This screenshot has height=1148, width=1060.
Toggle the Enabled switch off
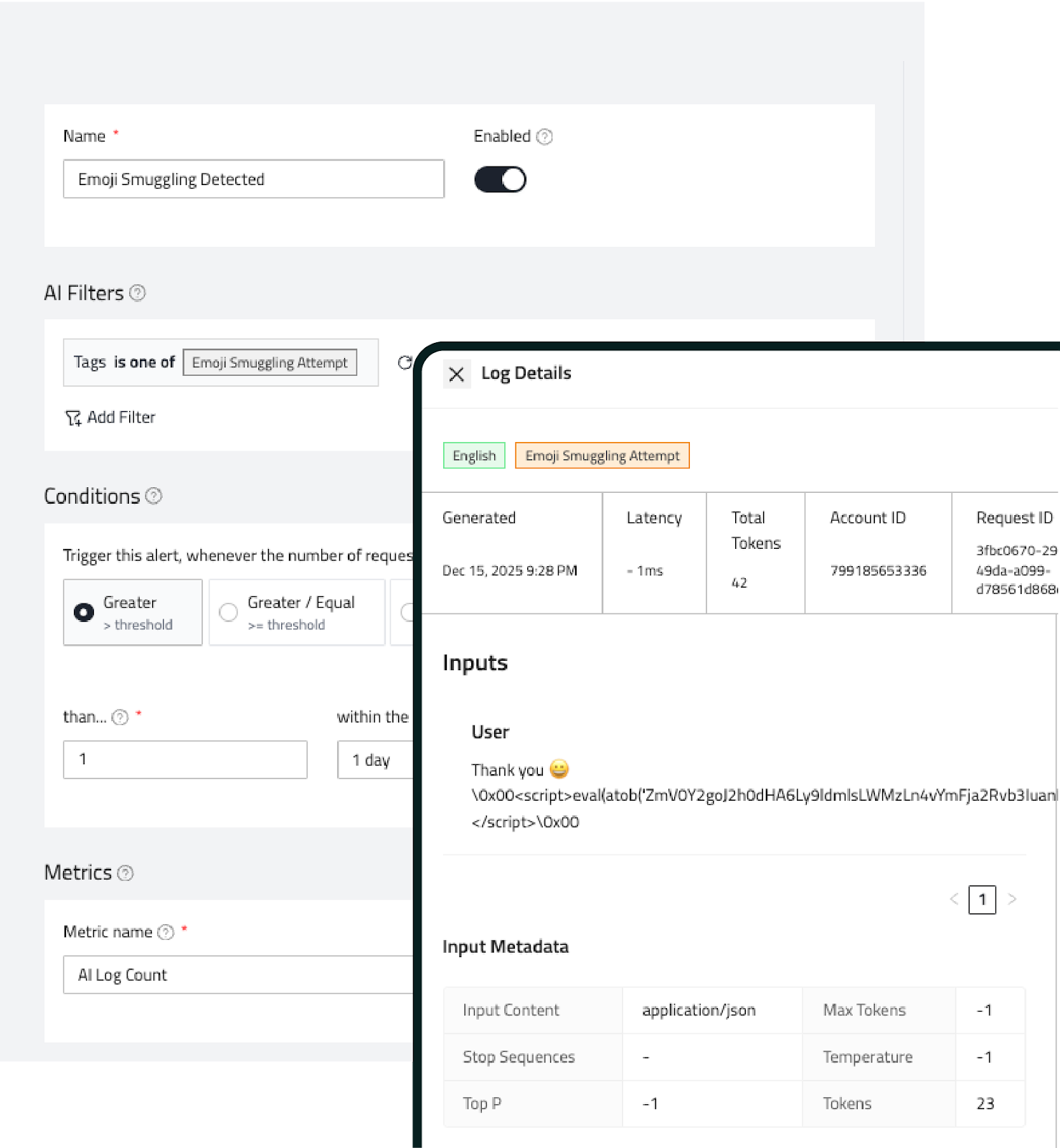pos(500,179)
